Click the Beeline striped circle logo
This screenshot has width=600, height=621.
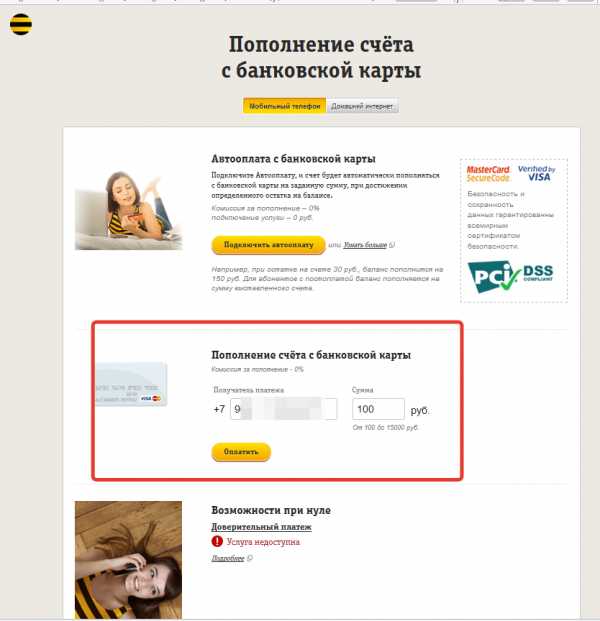point(21,24)
